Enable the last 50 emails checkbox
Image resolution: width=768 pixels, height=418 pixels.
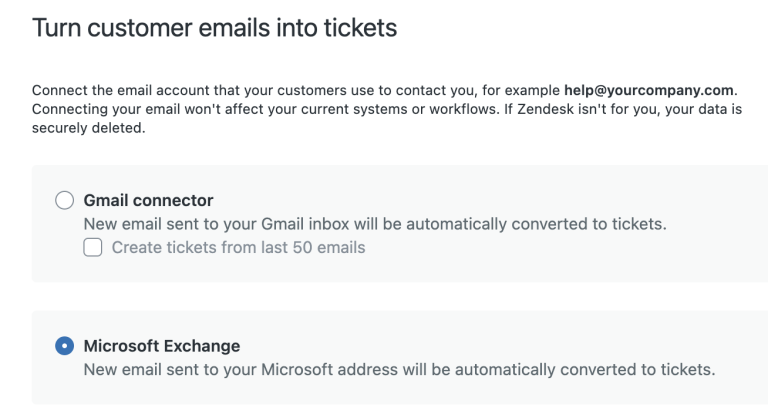pyautogui.click(x=93, y=247)
